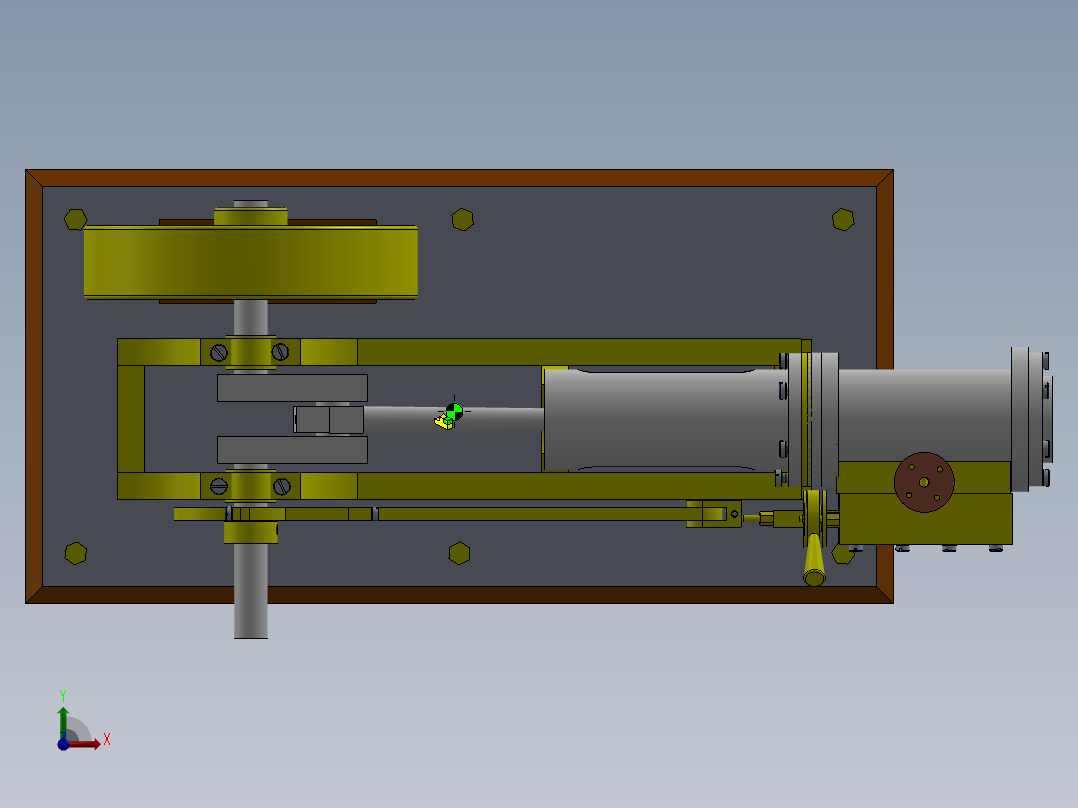The height and width of the screenshot is (808, 1078).
Task: Select the large yellow flywheel
Action: tap(250, 262)
